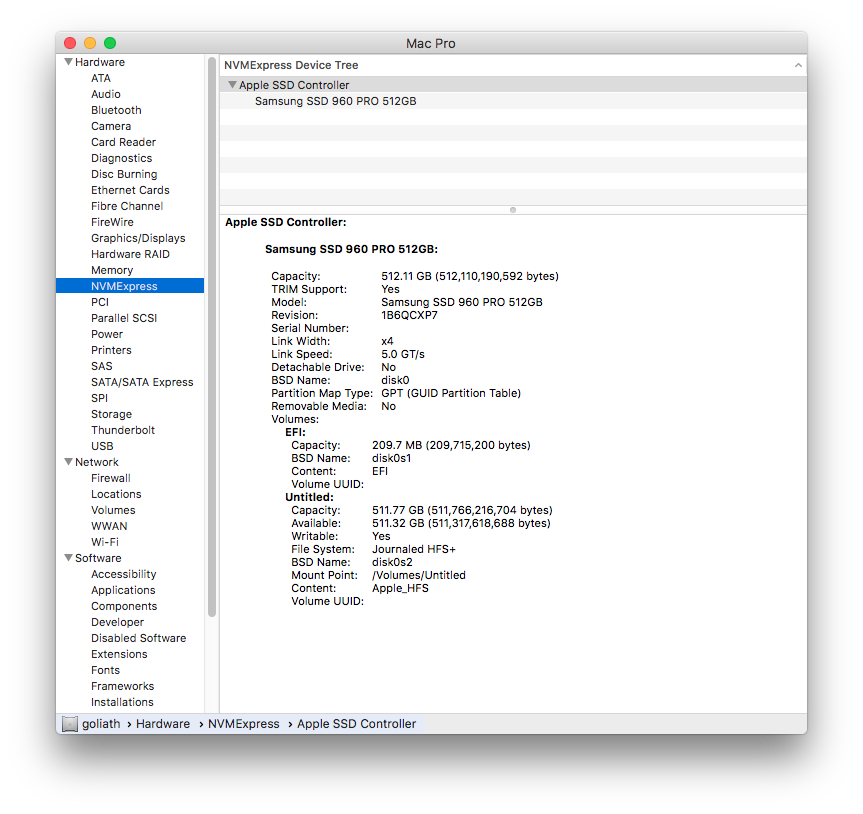Select FireWire in the sidebar
Viewport: 863px width, 814px height.
pyautogui.click(x=112, y=222)
